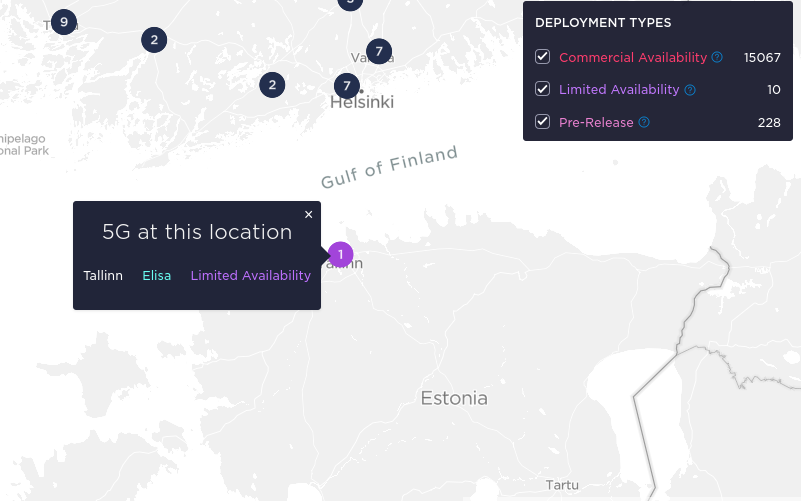801x501 pixels.
Task: Show help for Commercial Availability
Action: (x=717, y=57)
